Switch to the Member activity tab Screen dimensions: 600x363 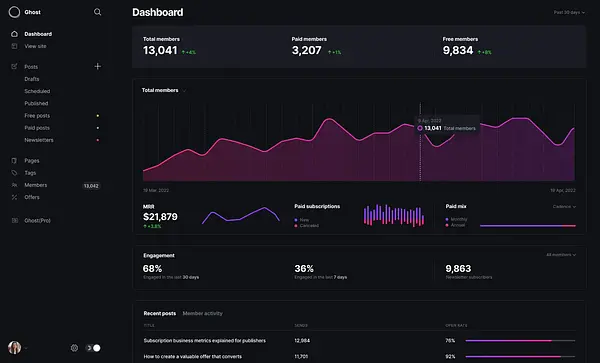pos(202,313)
